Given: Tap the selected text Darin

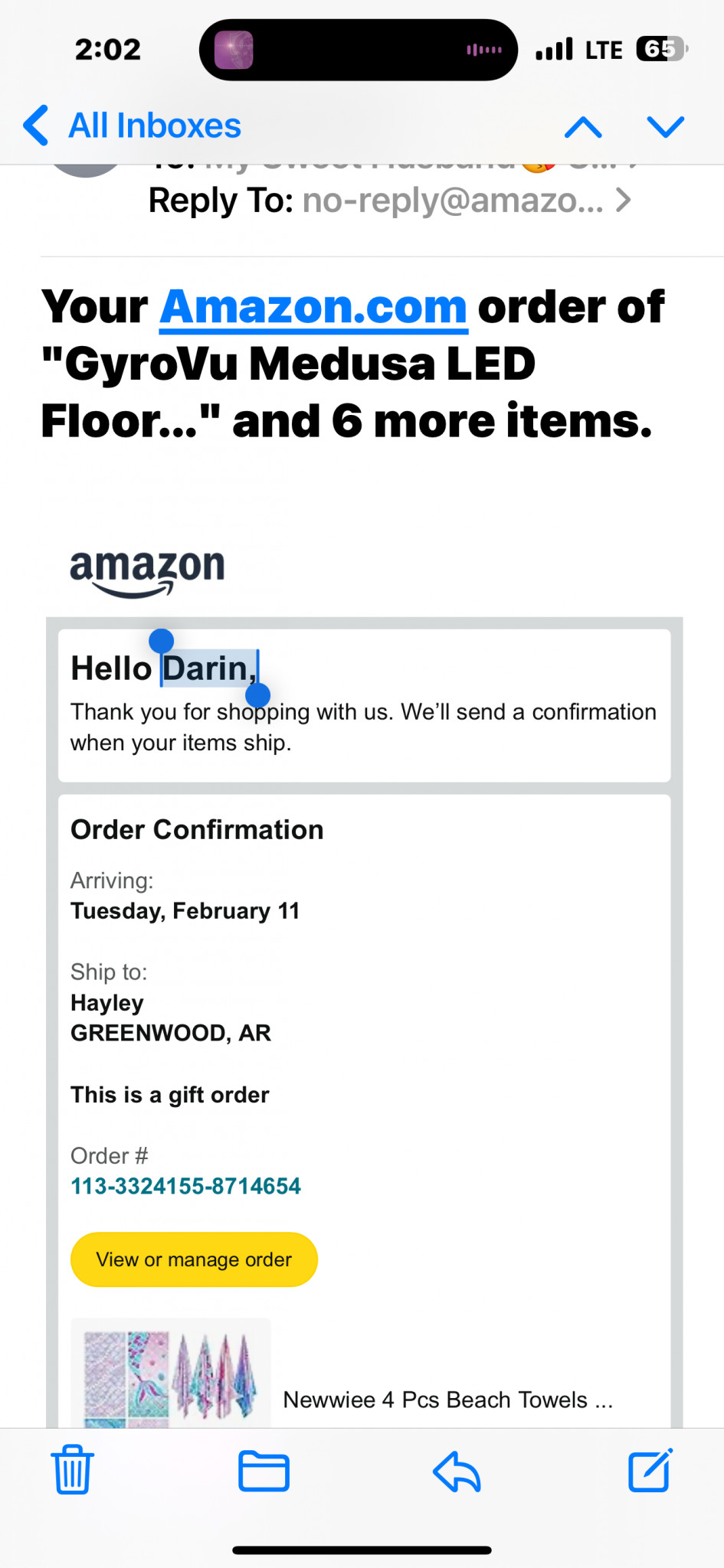Looking at the screenshot, I should [209, 668].
